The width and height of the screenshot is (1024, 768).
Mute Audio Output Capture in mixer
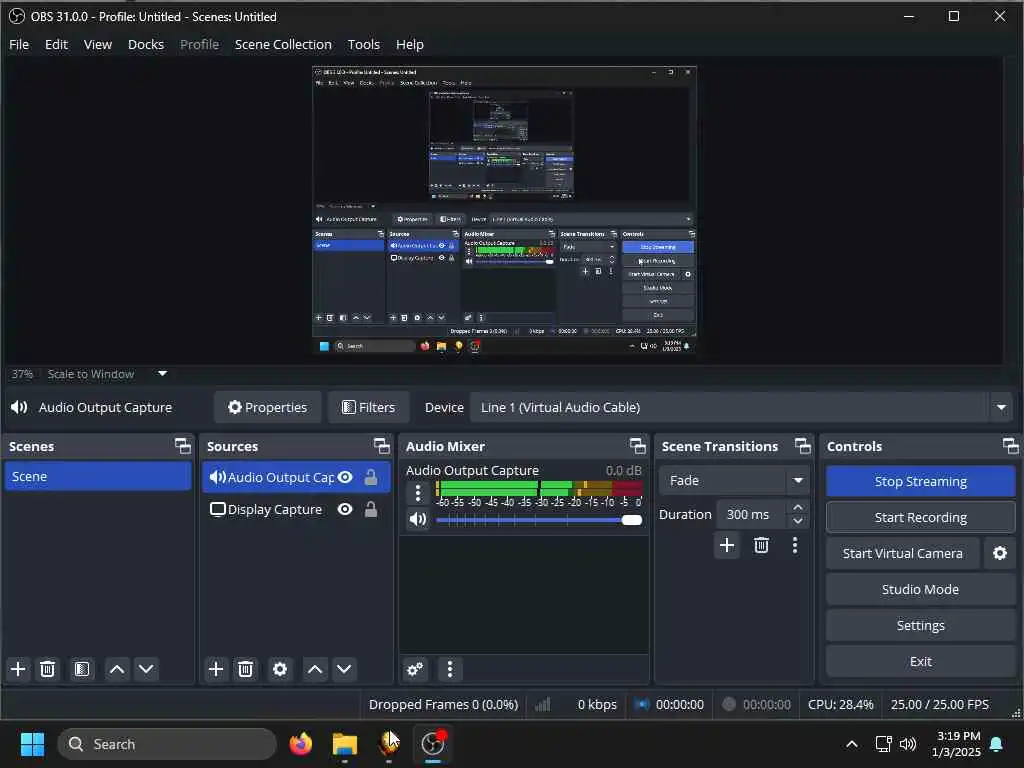[x=418, y=519]
